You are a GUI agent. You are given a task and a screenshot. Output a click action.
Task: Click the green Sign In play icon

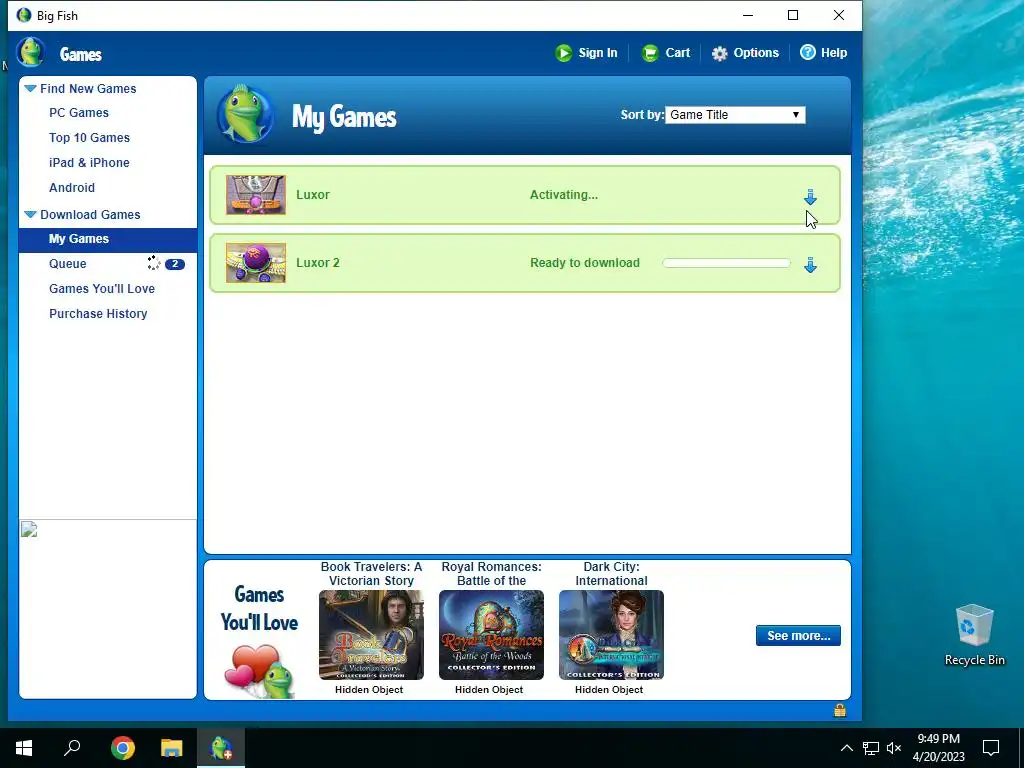tap(563, 53)
